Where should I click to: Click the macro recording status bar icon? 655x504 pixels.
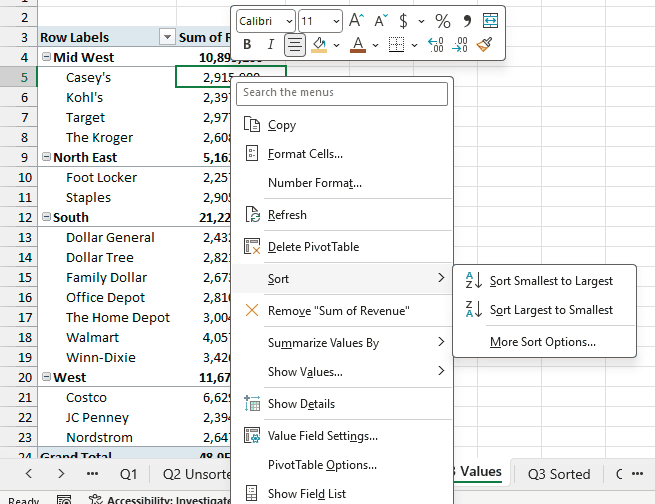click(x=64, y=499)
